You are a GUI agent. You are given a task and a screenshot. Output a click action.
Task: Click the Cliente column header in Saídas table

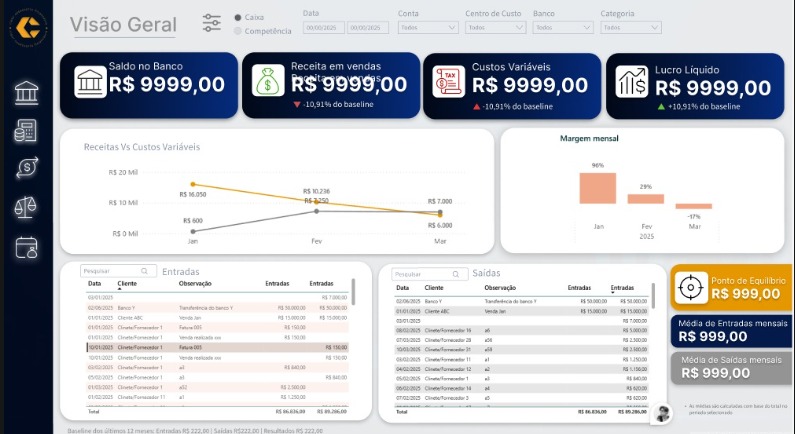coord(434,287)
